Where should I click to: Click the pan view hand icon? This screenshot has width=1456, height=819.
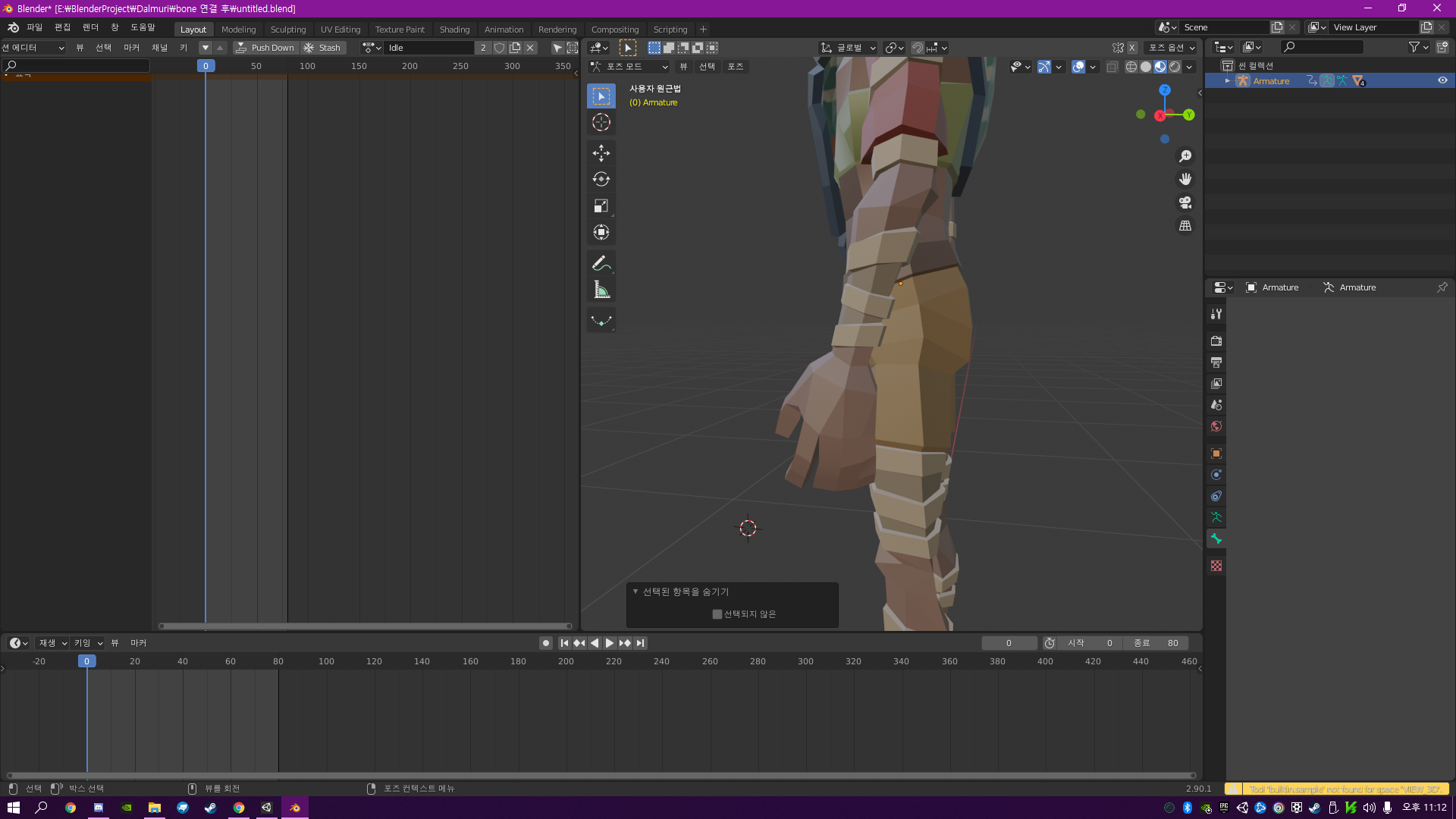click(1185, 179)
